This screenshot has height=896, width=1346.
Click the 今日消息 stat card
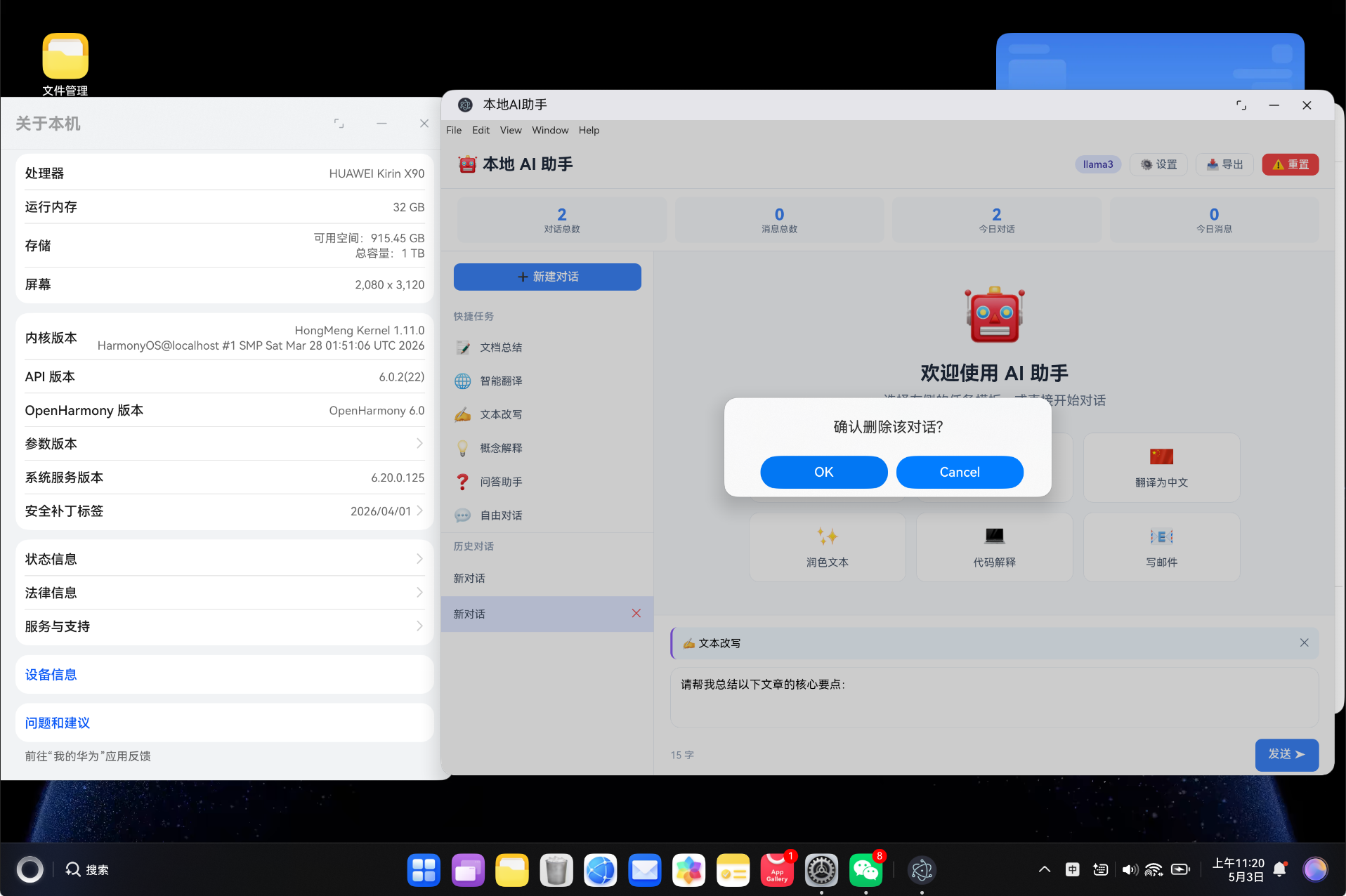coord(1214,220)
